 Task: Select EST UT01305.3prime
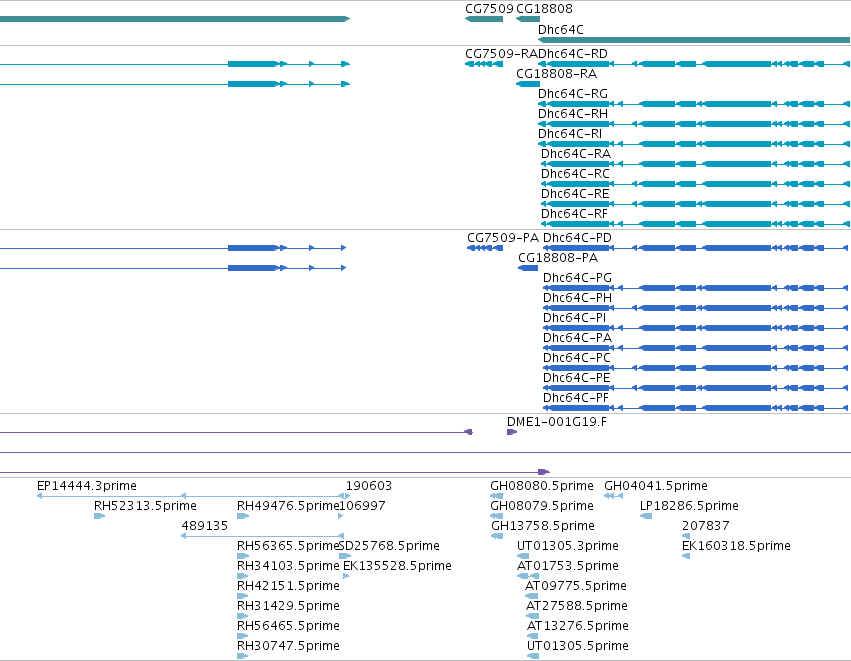pyautogui.click(x=568, y=546)
